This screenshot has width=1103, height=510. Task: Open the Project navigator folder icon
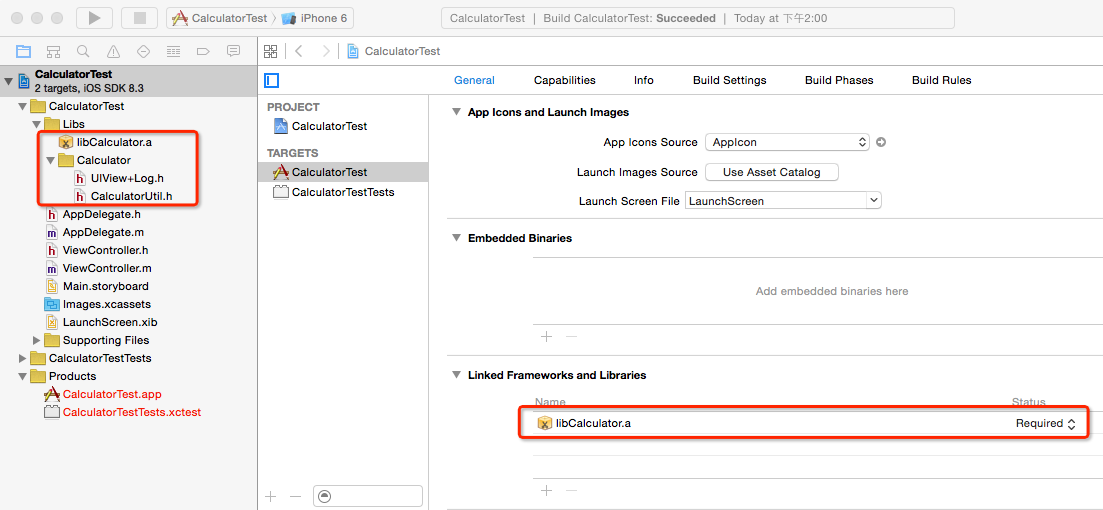[23, 51]
